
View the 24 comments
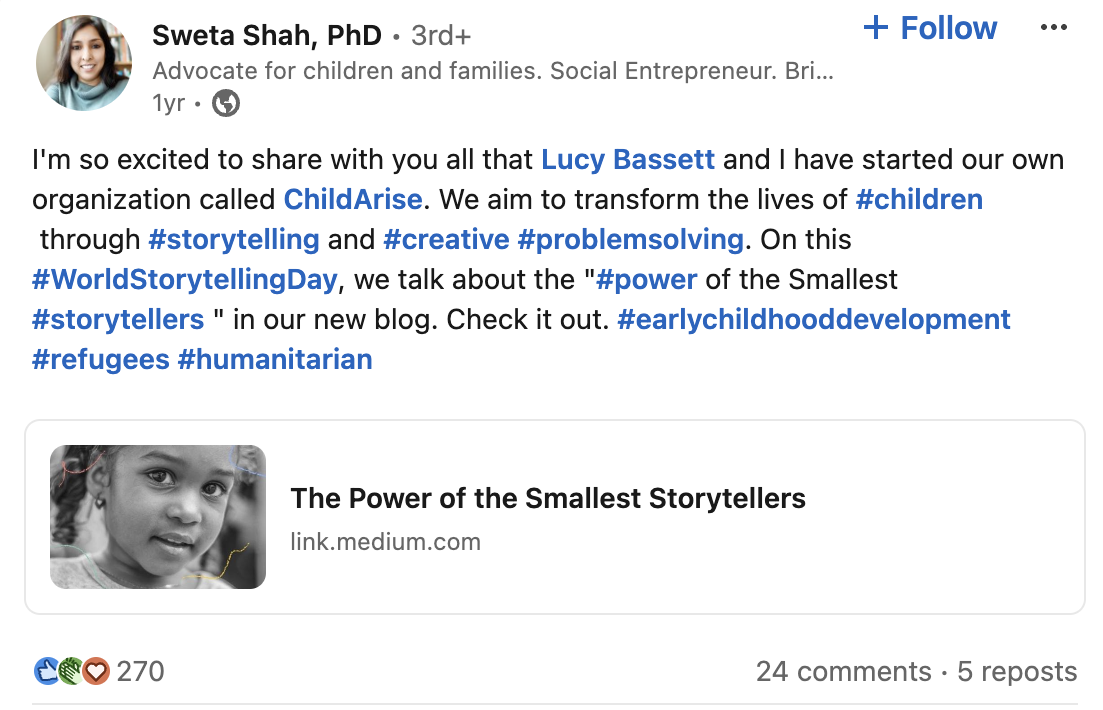tap(843, 671)
